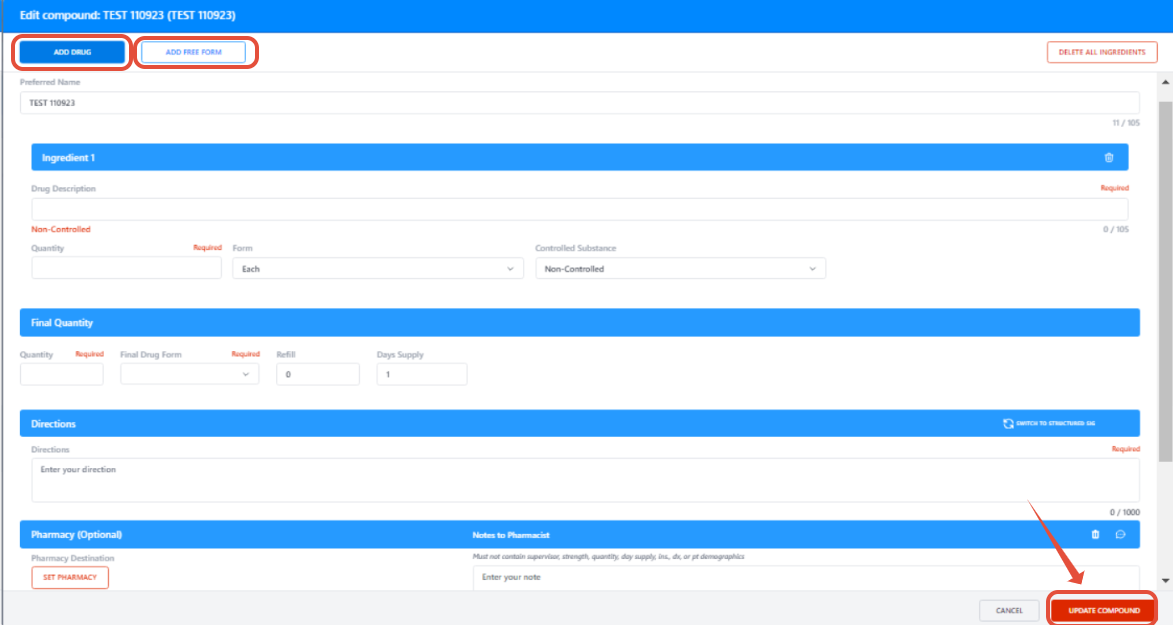Image resolution: width=1173 pixels, height=625 pixels.
Task: Delete Ingredient 1 with its trash icon
Action: point(1109,158)
